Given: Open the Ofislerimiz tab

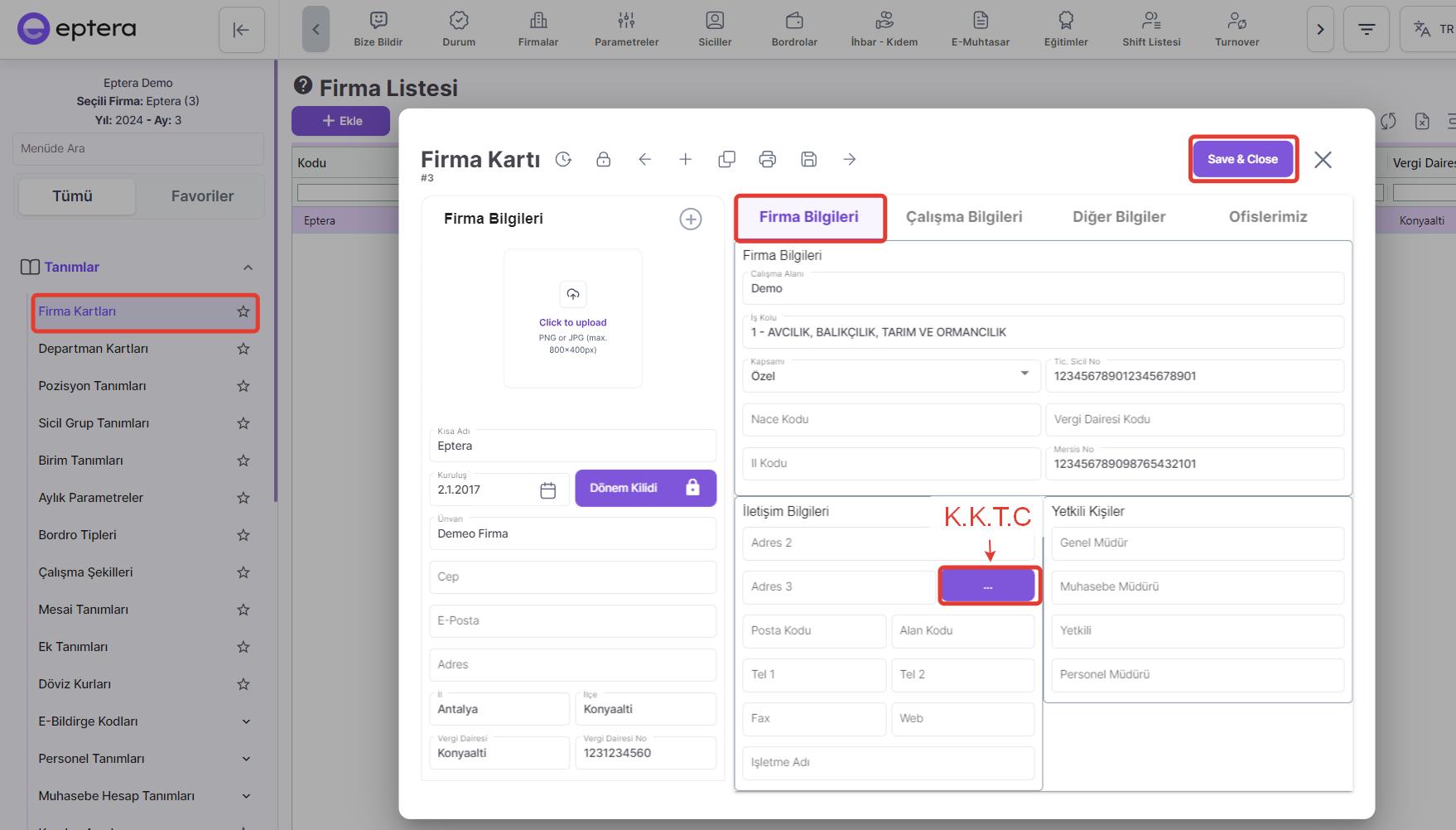Looking at the screenshot, I should pyautogui.click(x=1267, y=217).
